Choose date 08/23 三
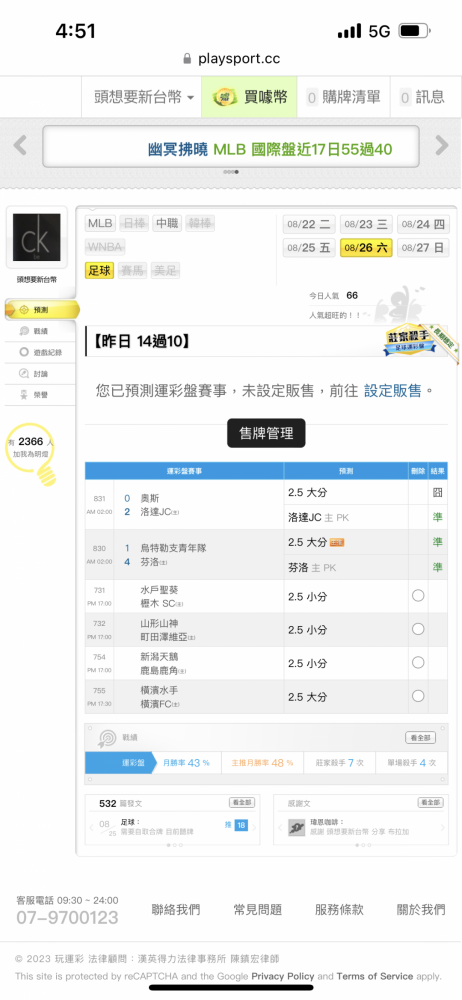 [366, 224]
